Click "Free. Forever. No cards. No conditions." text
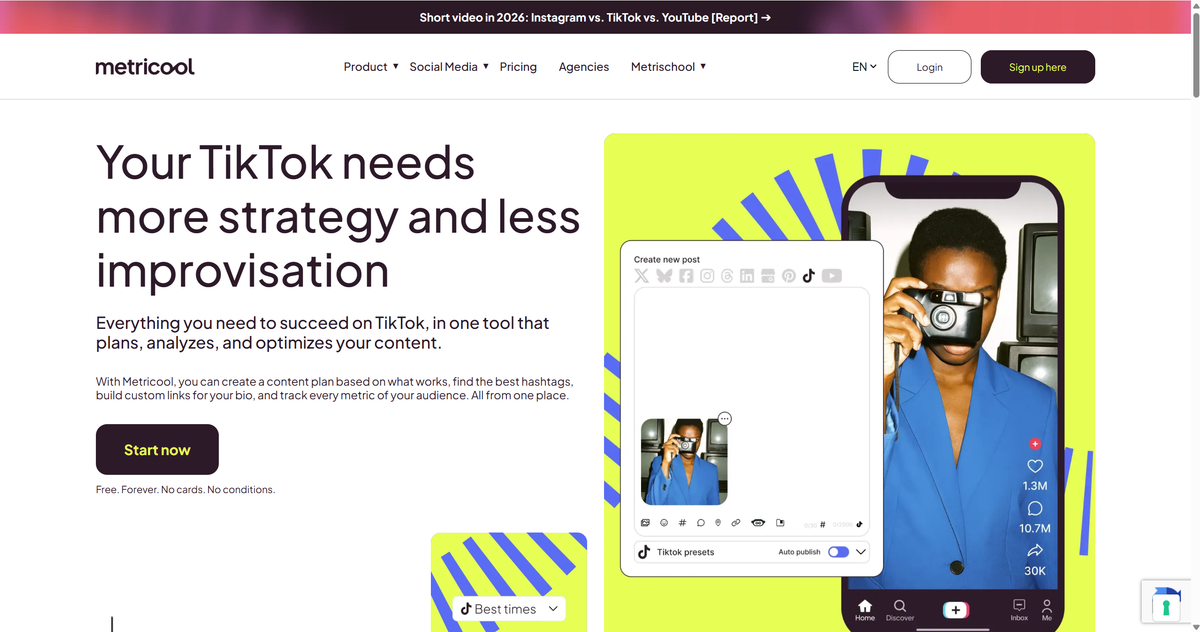 185,490
